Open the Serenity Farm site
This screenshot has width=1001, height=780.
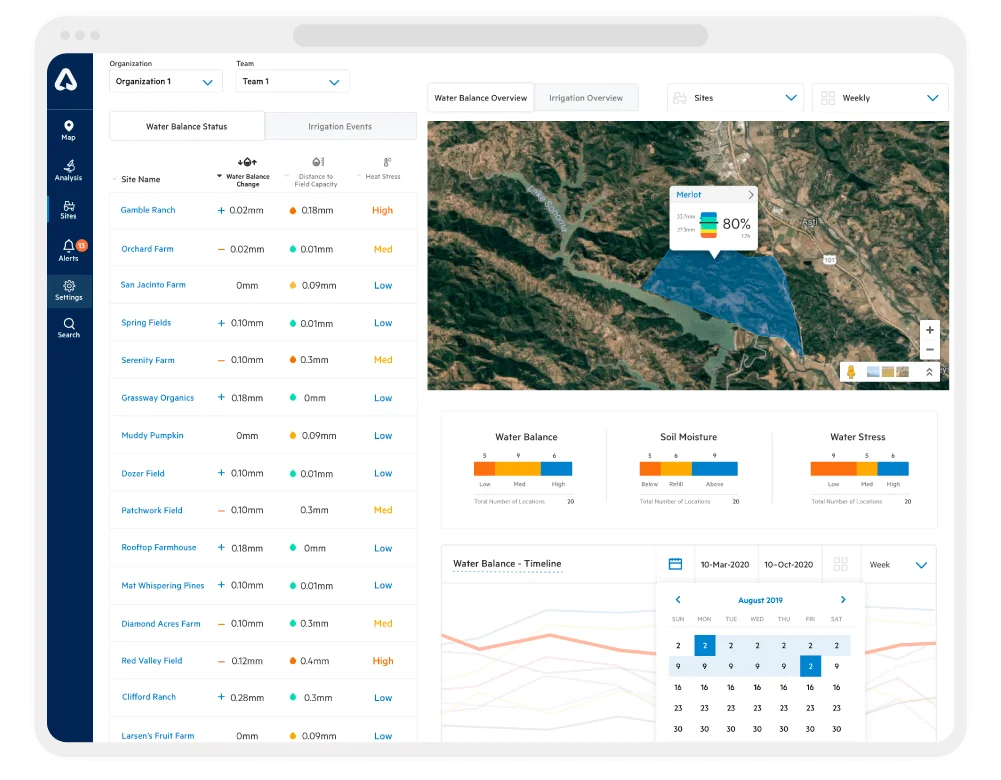(x=148, y=360)
